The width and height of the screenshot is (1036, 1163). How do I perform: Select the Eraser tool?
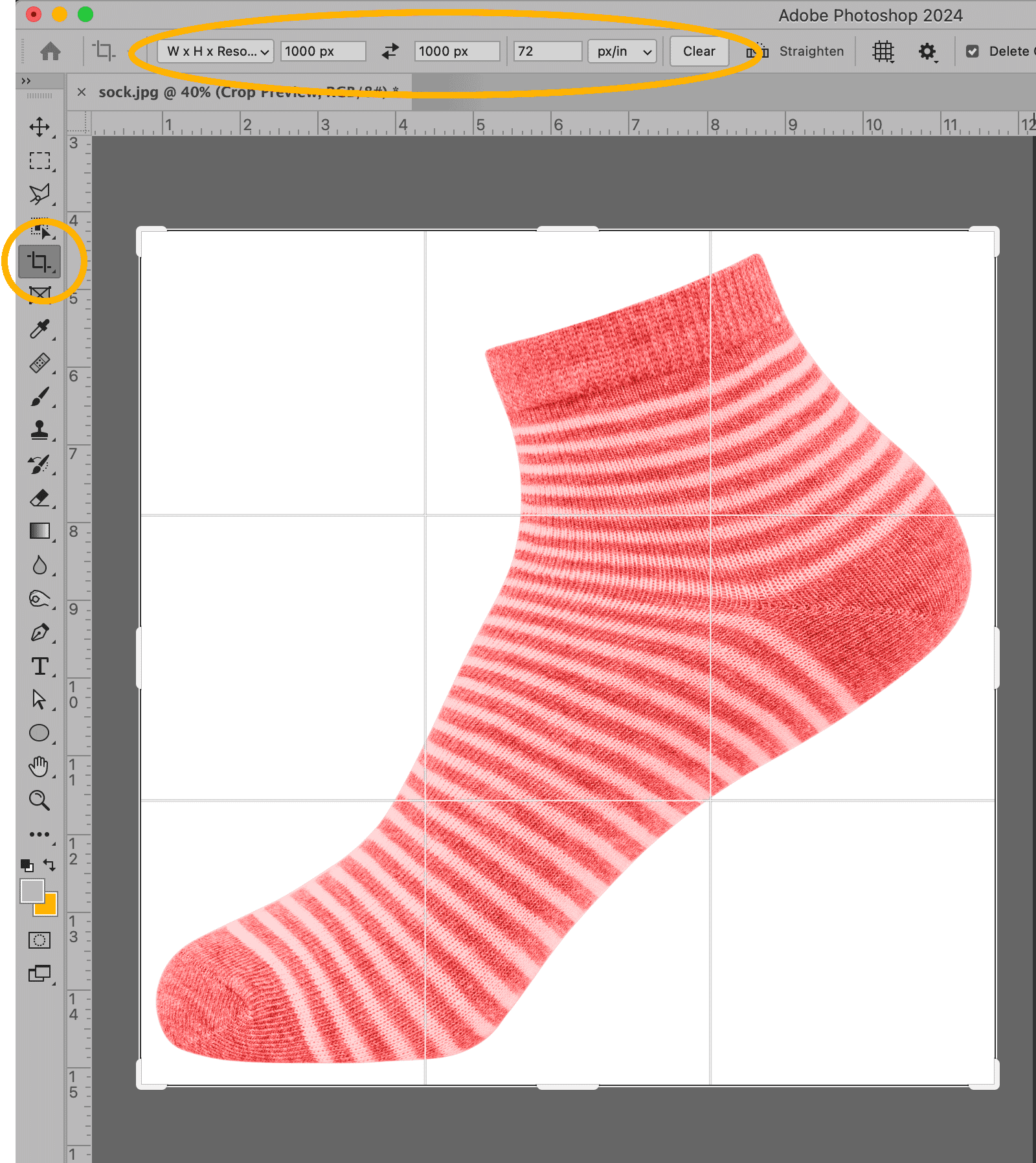[x=39, y=498]
